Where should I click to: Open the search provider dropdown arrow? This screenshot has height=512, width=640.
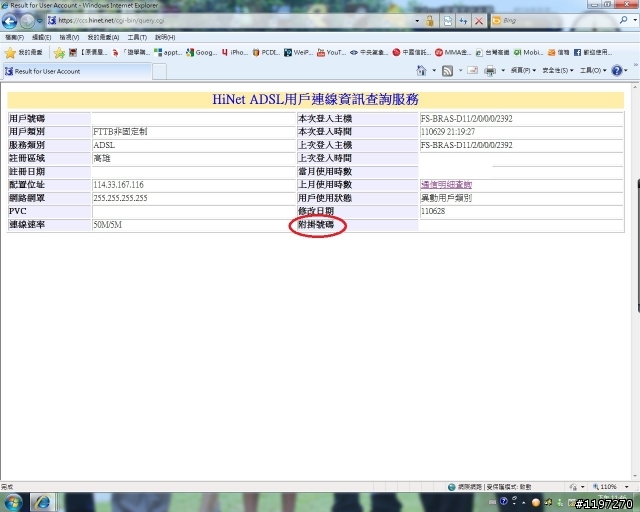635,20
